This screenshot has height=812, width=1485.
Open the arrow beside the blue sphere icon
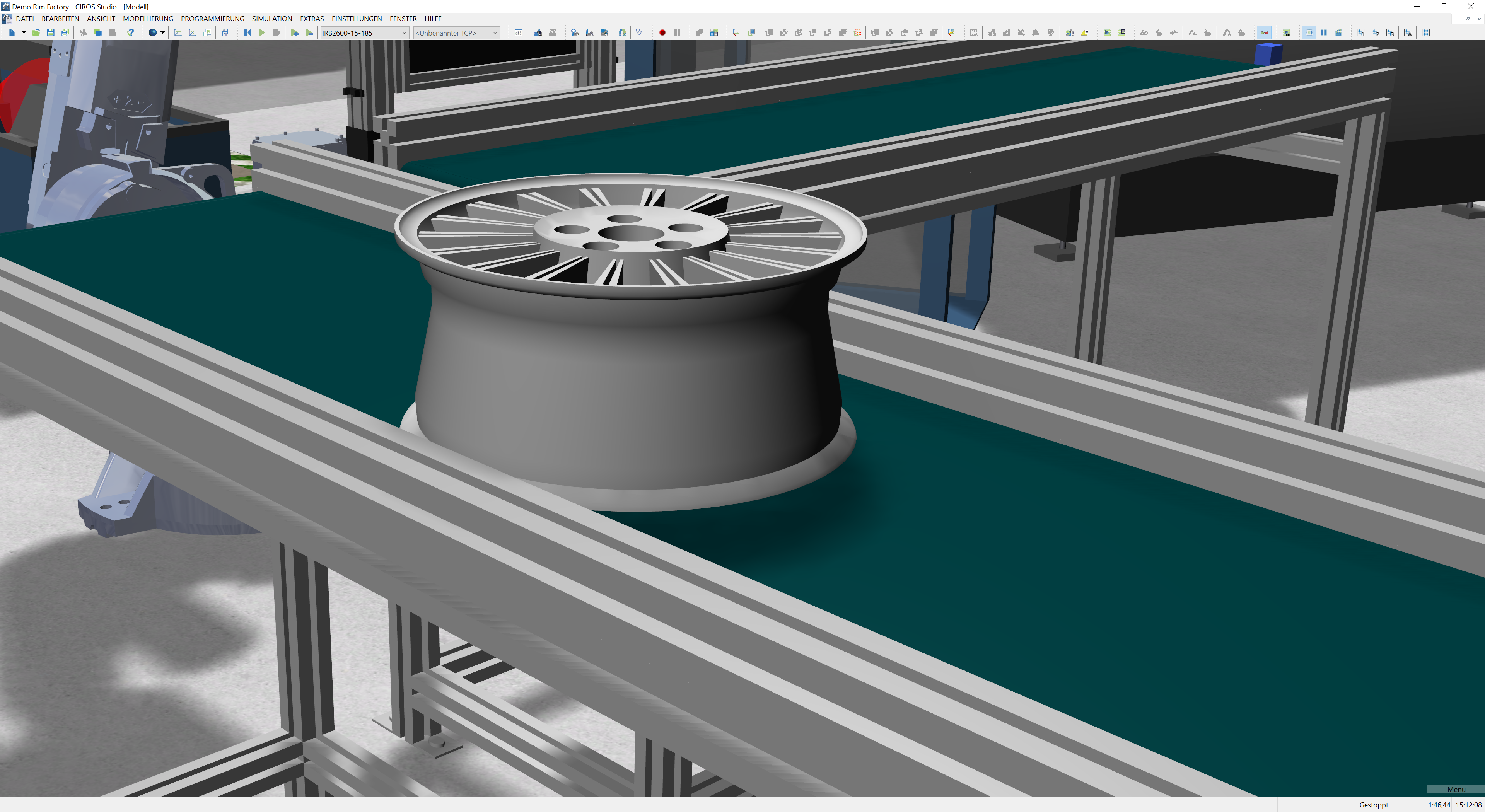(162, 33)
